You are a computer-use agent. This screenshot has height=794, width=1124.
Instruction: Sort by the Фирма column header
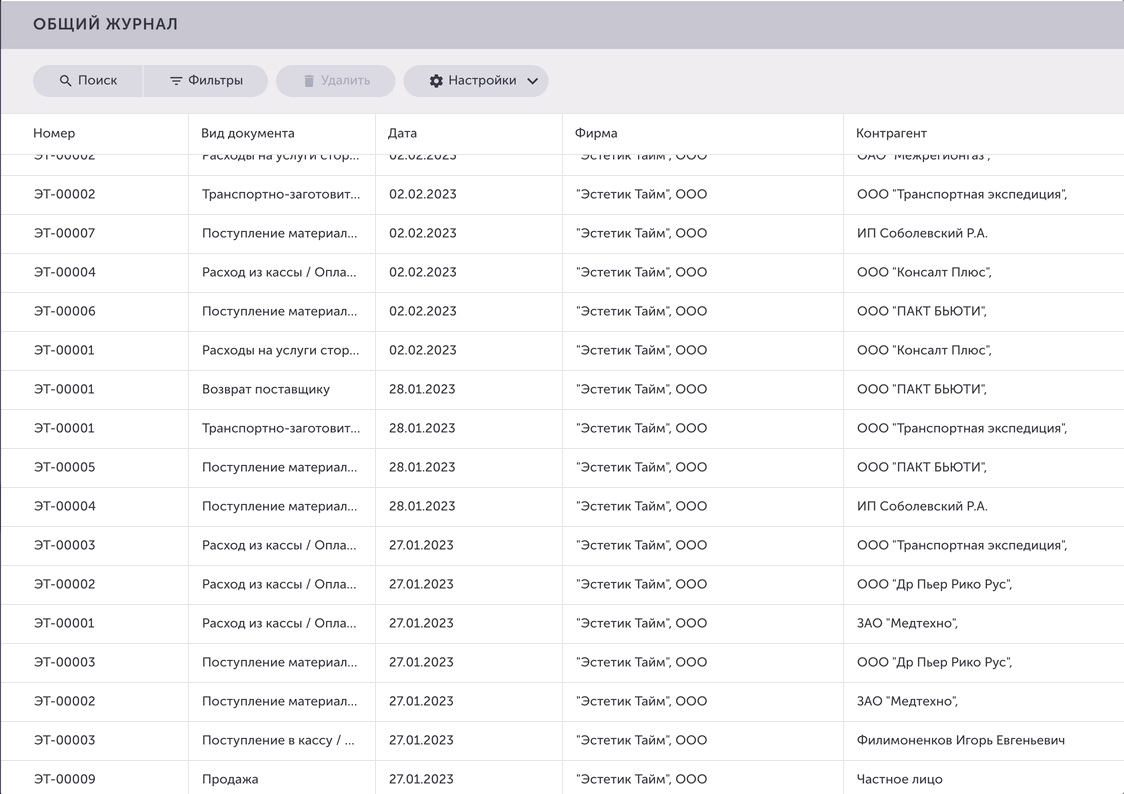pyautogui.click(x=596, y=133)
